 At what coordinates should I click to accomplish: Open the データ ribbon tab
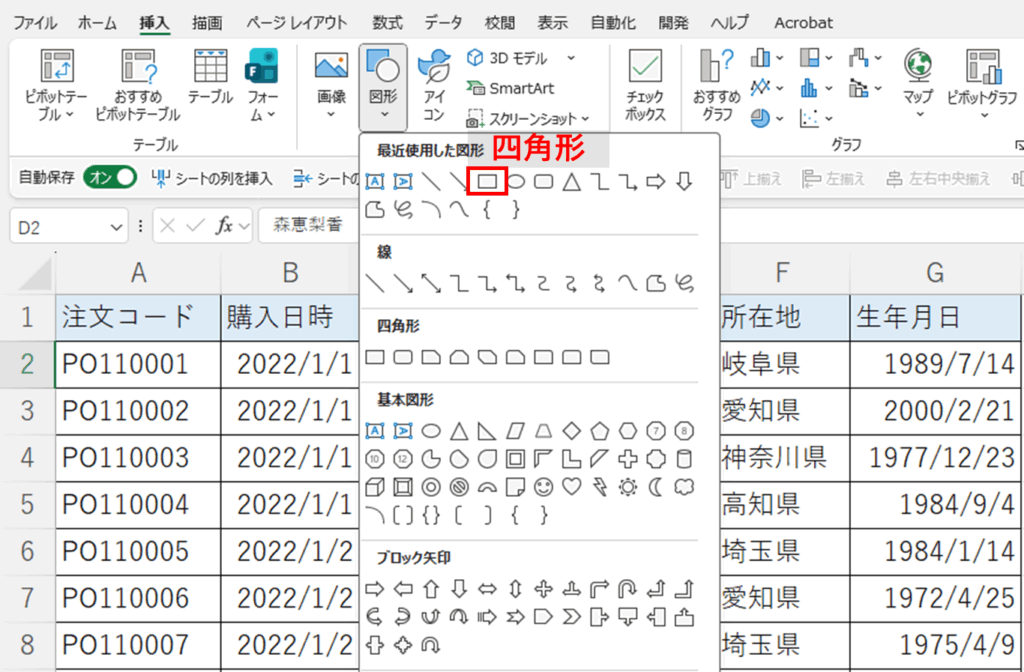point(443,22)
